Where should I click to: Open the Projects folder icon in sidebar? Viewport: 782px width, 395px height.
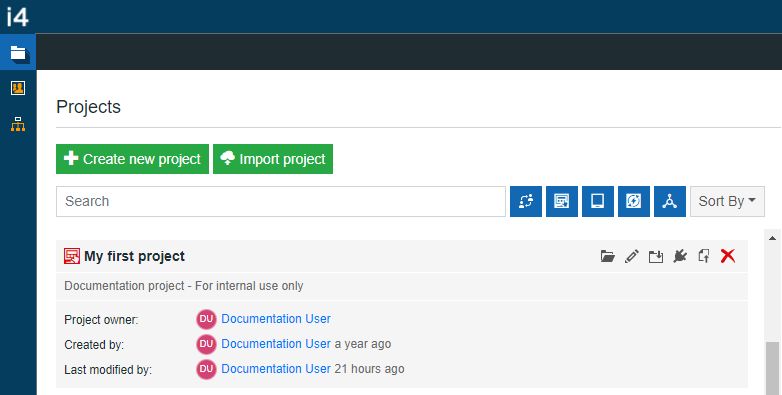[x=18, y=52]
